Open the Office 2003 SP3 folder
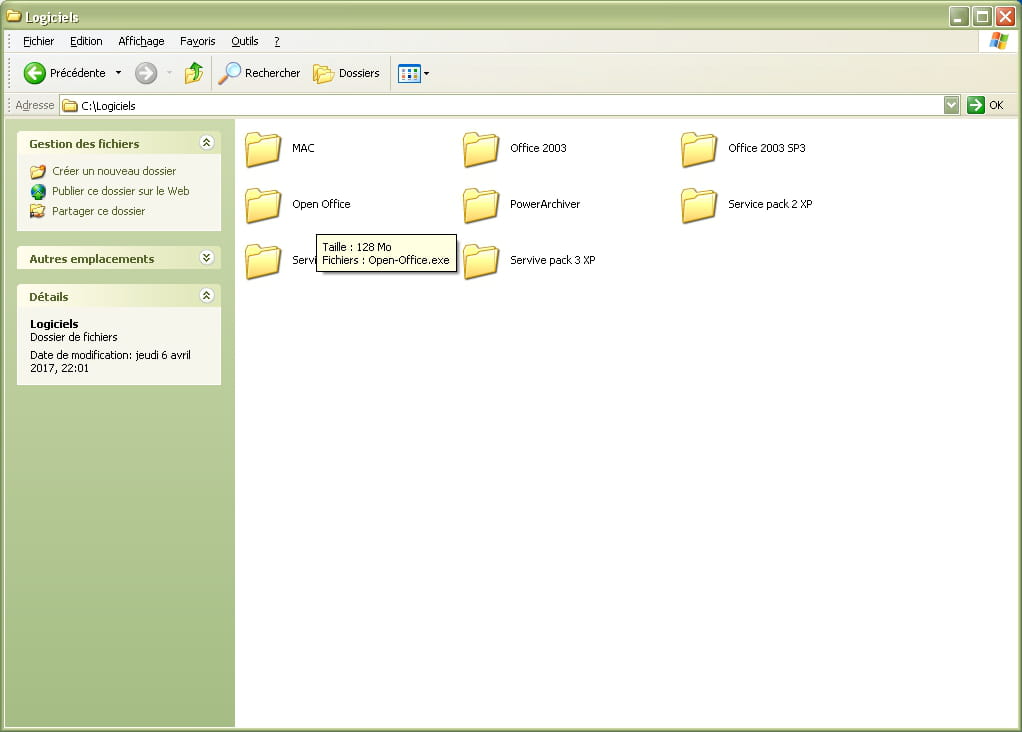Viewport: 1022px width, 732px height. (x=699, y=149)
